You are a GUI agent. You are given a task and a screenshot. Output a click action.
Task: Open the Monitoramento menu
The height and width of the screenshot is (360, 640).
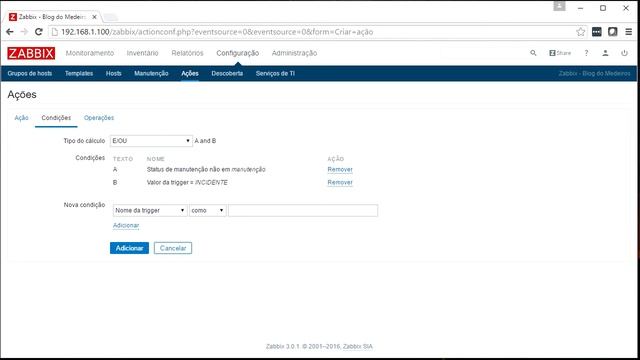pos(90,53)
